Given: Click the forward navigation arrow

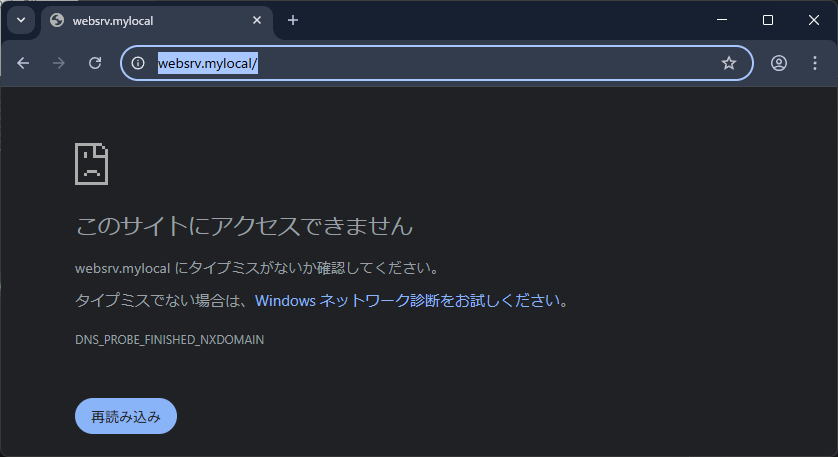Looking at the screenshot, I should (x=59, y=63).
